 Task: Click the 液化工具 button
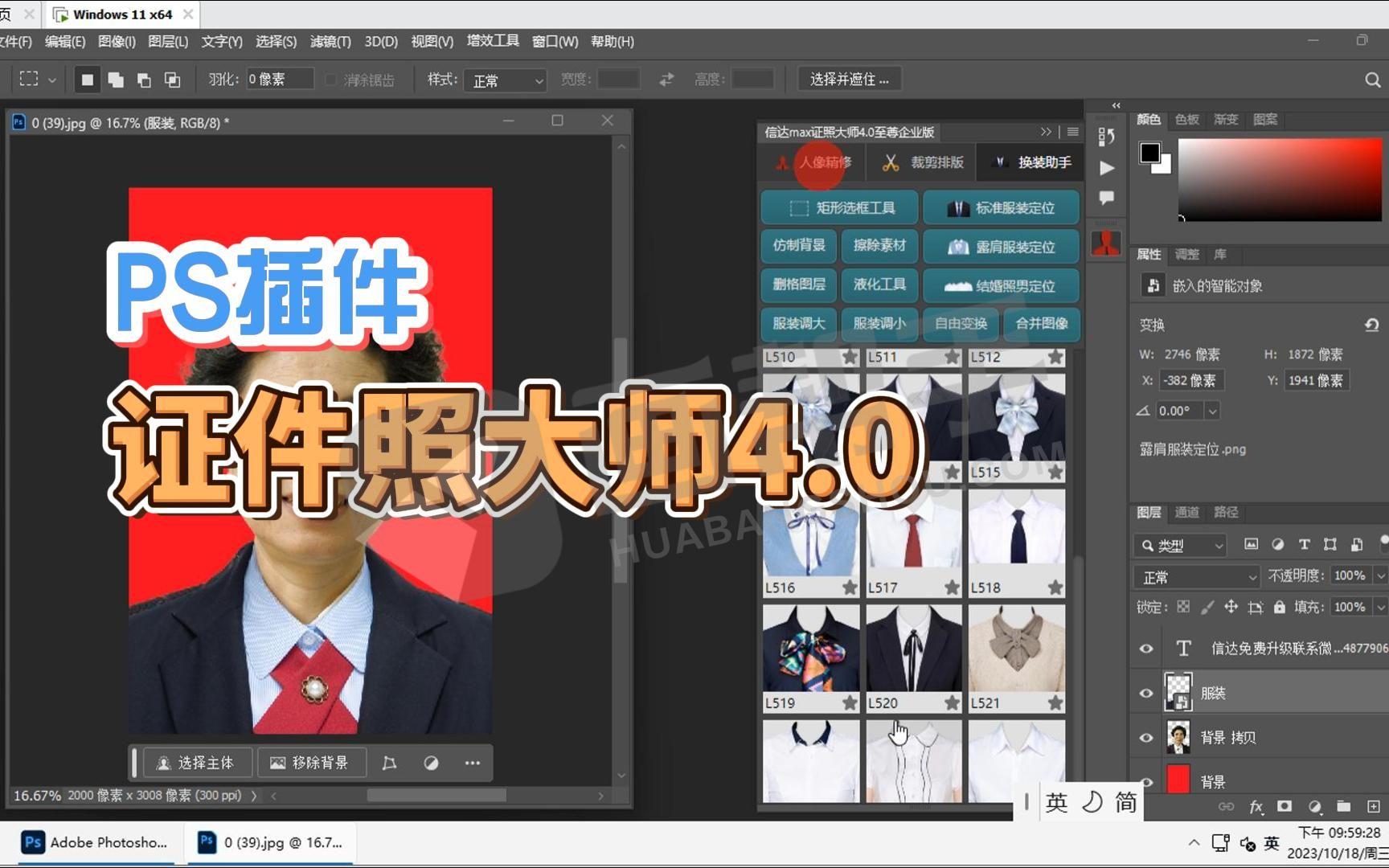pyautogui.click(x=879, y=285)
